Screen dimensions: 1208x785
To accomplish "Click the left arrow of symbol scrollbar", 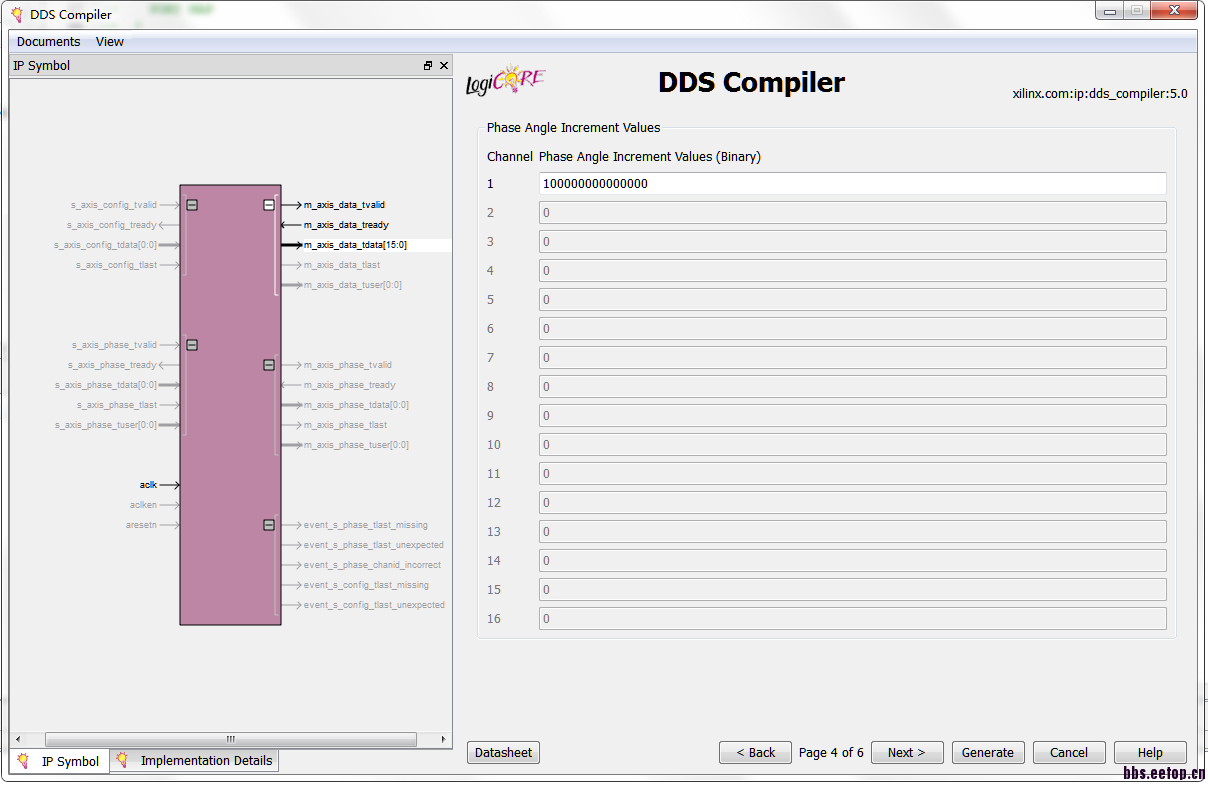I will click(17, 739).
